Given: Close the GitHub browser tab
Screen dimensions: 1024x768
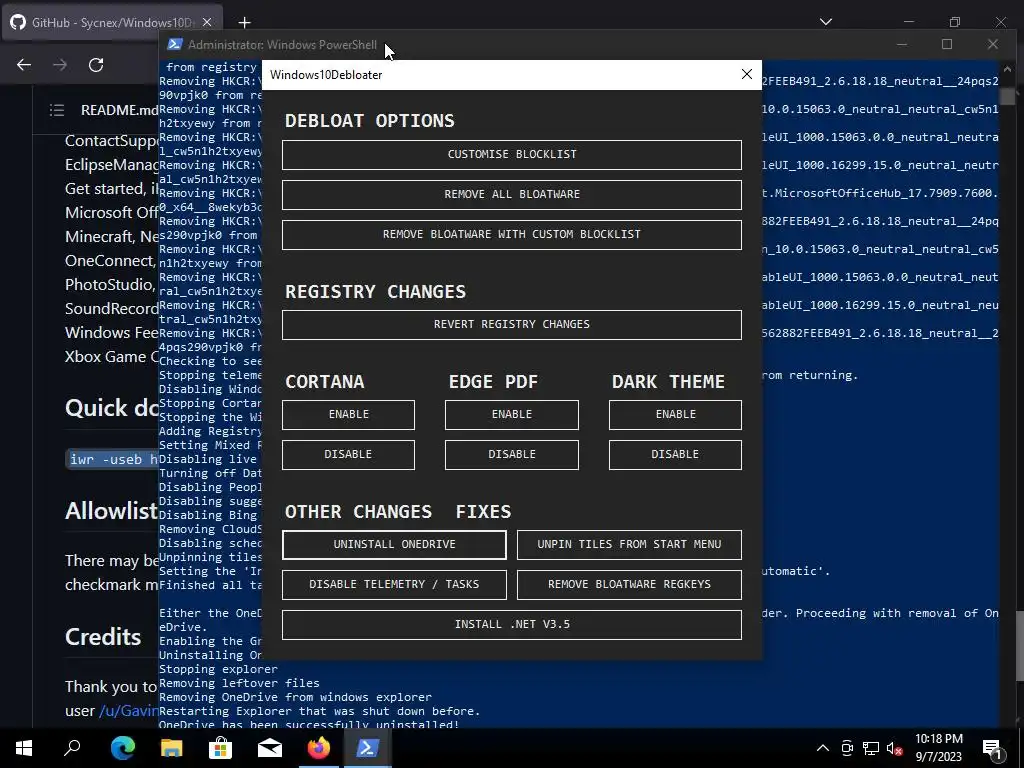Looking at the screenshot, I should [x=207, y=22].
